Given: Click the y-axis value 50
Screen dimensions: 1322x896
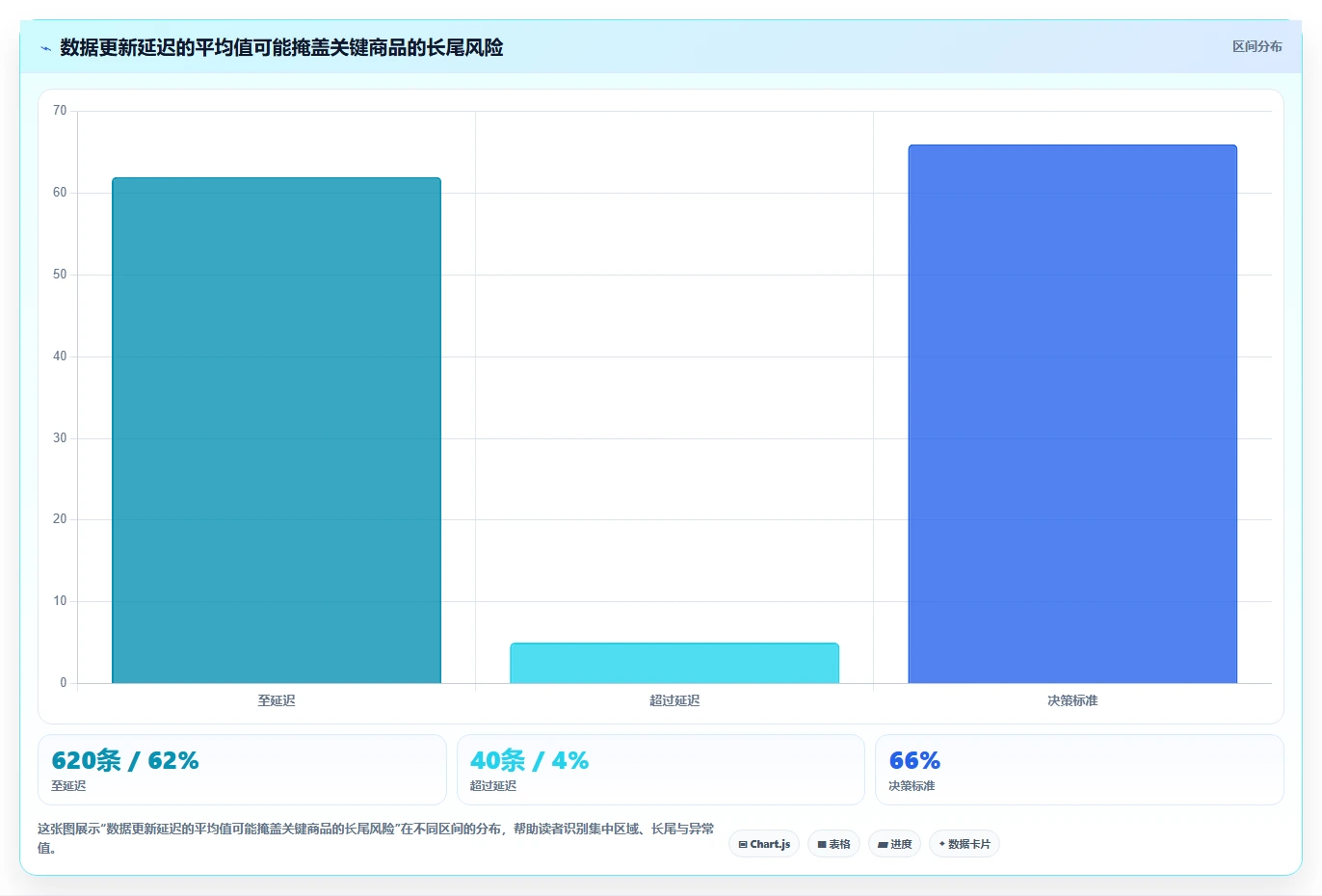Looking at the screenshot, I should pyautogui.click(x=60, y=275).
